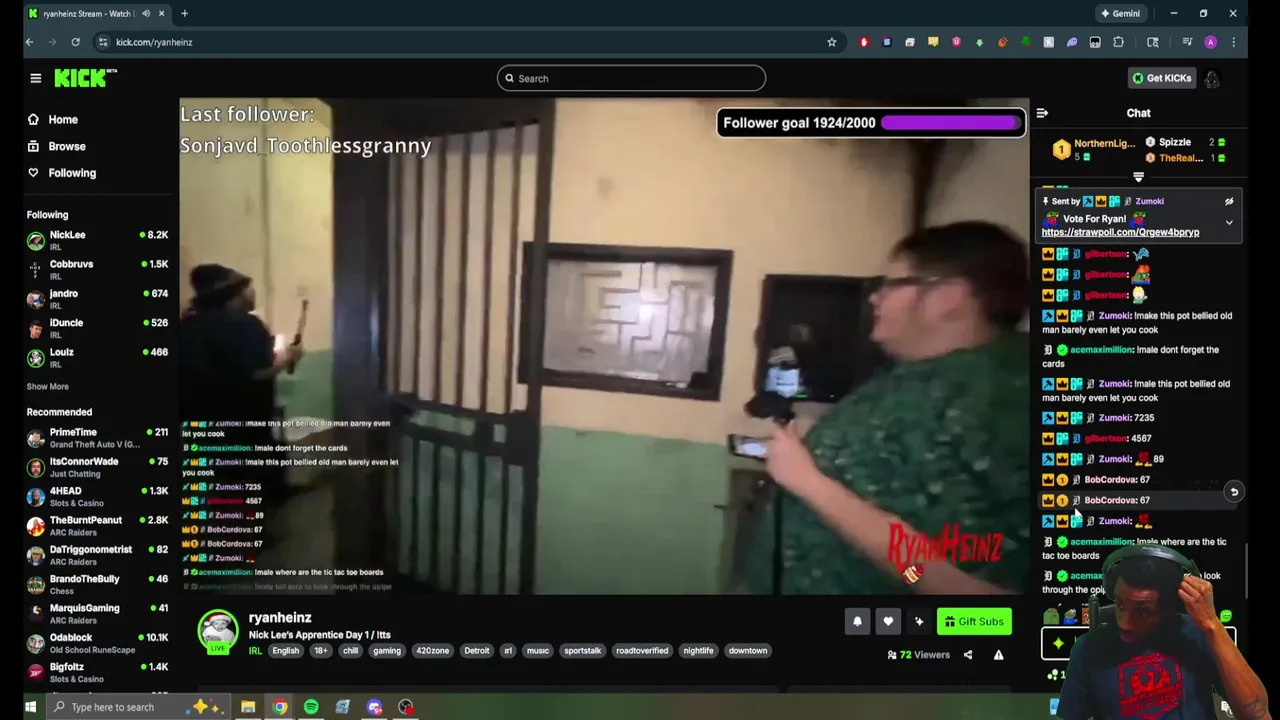Click the ryanheinz channel name
This screenshot has width=1280, height=720.
(x=280, y=618)
